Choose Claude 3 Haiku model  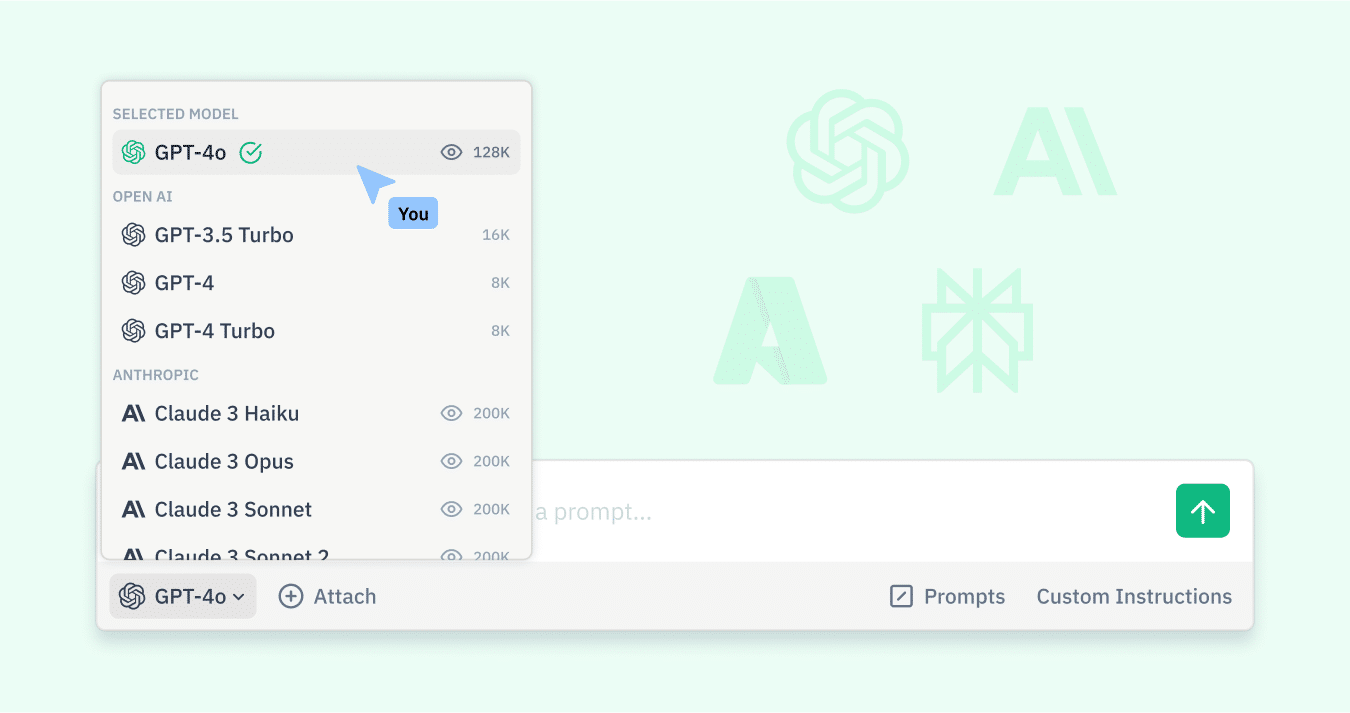(316, 413)
